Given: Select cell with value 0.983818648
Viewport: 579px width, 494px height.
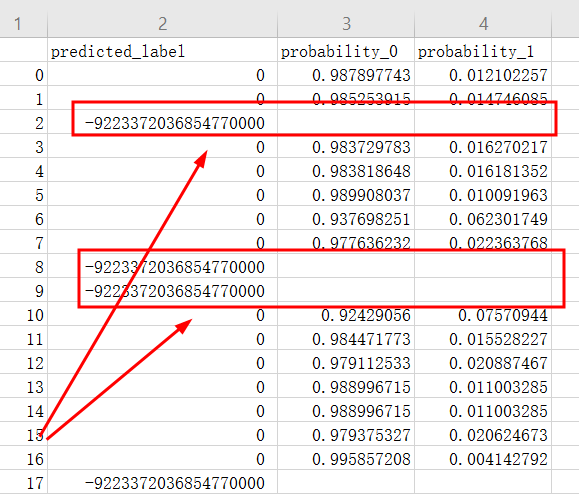Looking at the screenshot, I should coord(346,171).
